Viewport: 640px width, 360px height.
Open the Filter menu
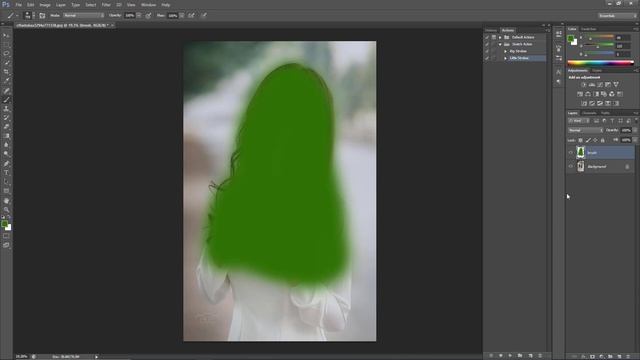tap(106, 5)
